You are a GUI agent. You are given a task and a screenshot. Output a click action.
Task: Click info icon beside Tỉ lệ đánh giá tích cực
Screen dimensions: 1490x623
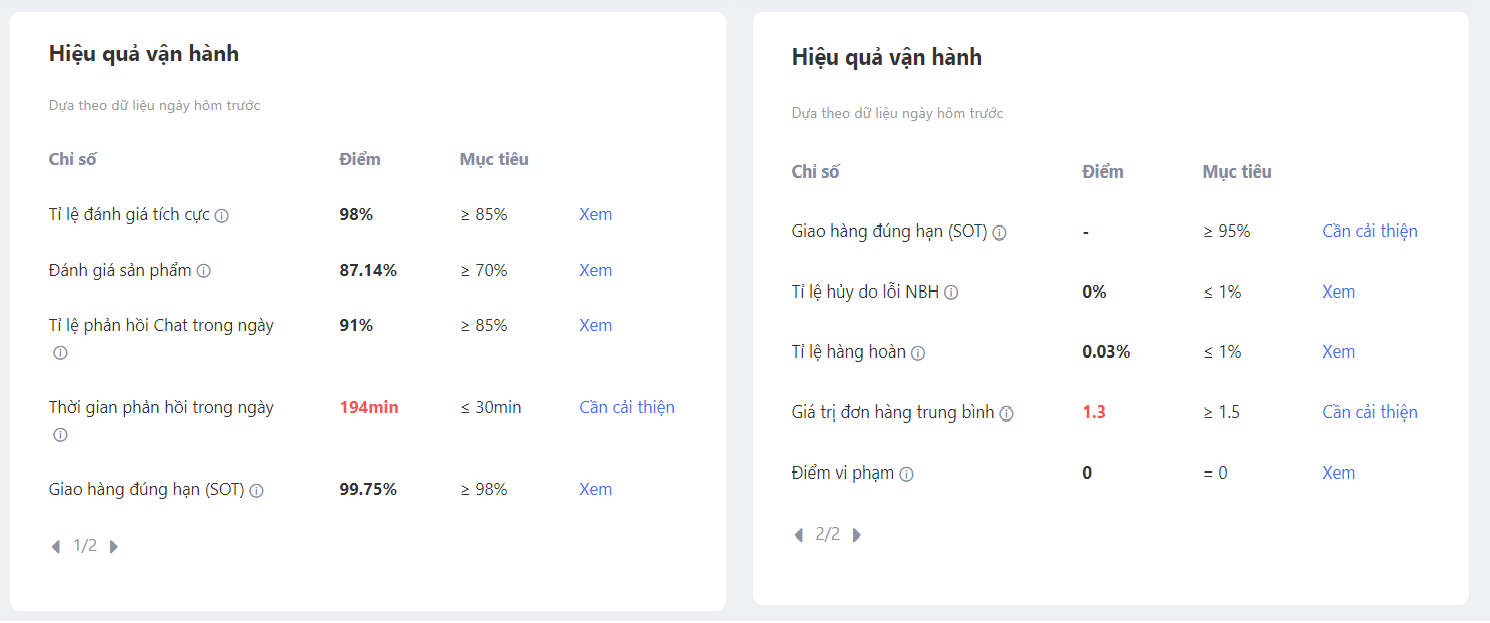pos(222,216)
